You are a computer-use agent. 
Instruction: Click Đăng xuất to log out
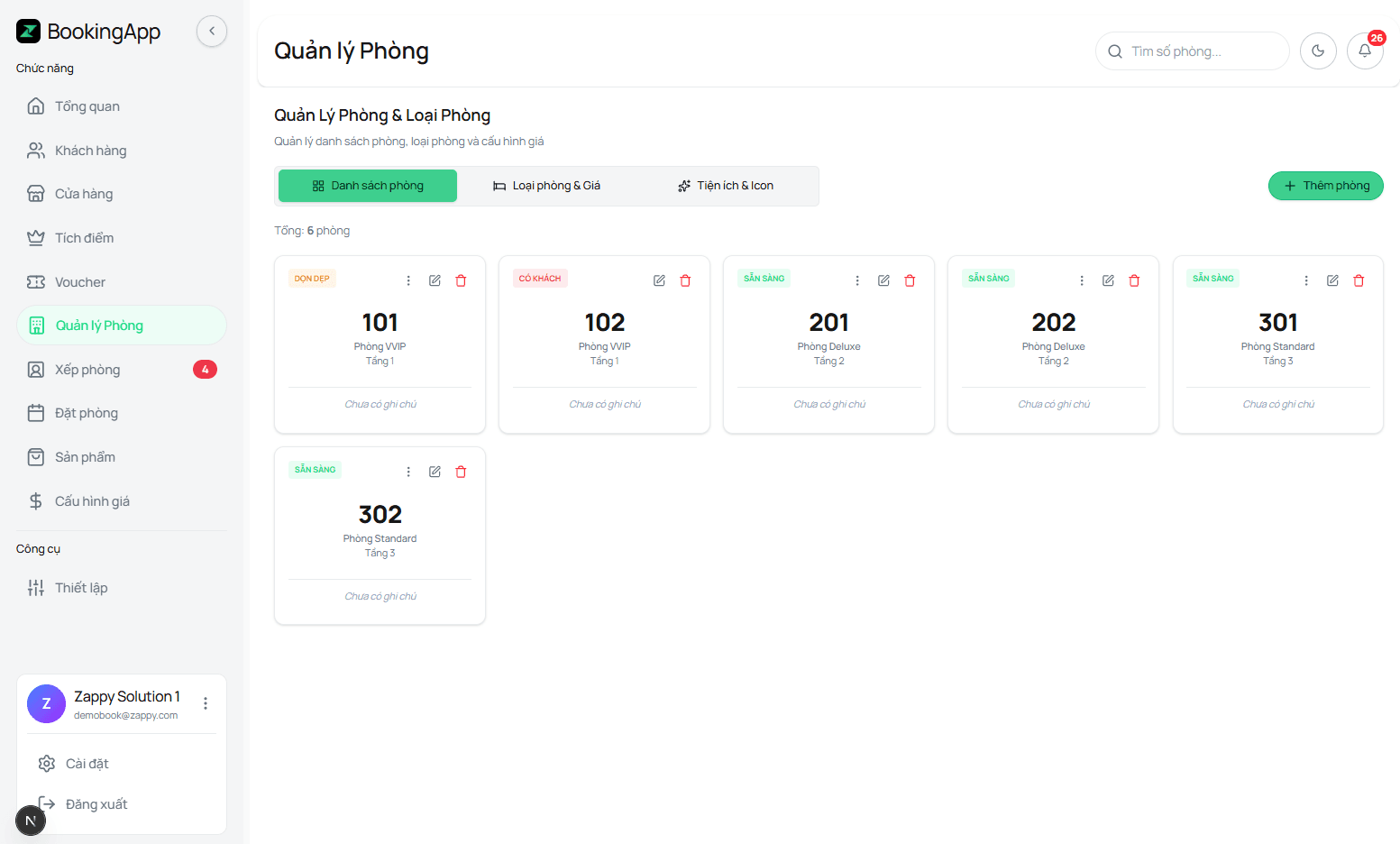coord(96,804)
